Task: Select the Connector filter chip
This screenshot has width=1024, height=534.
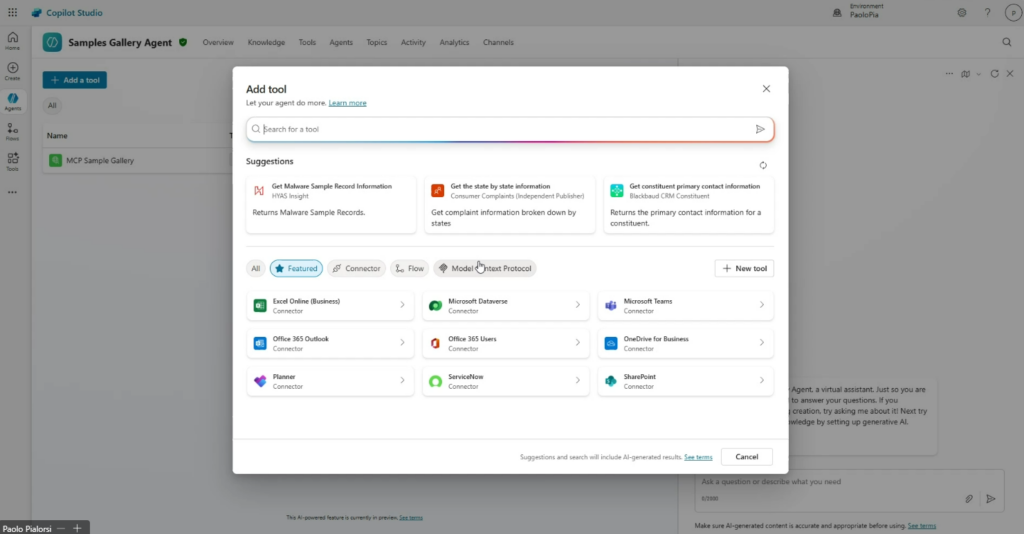Action: point(356,268)
